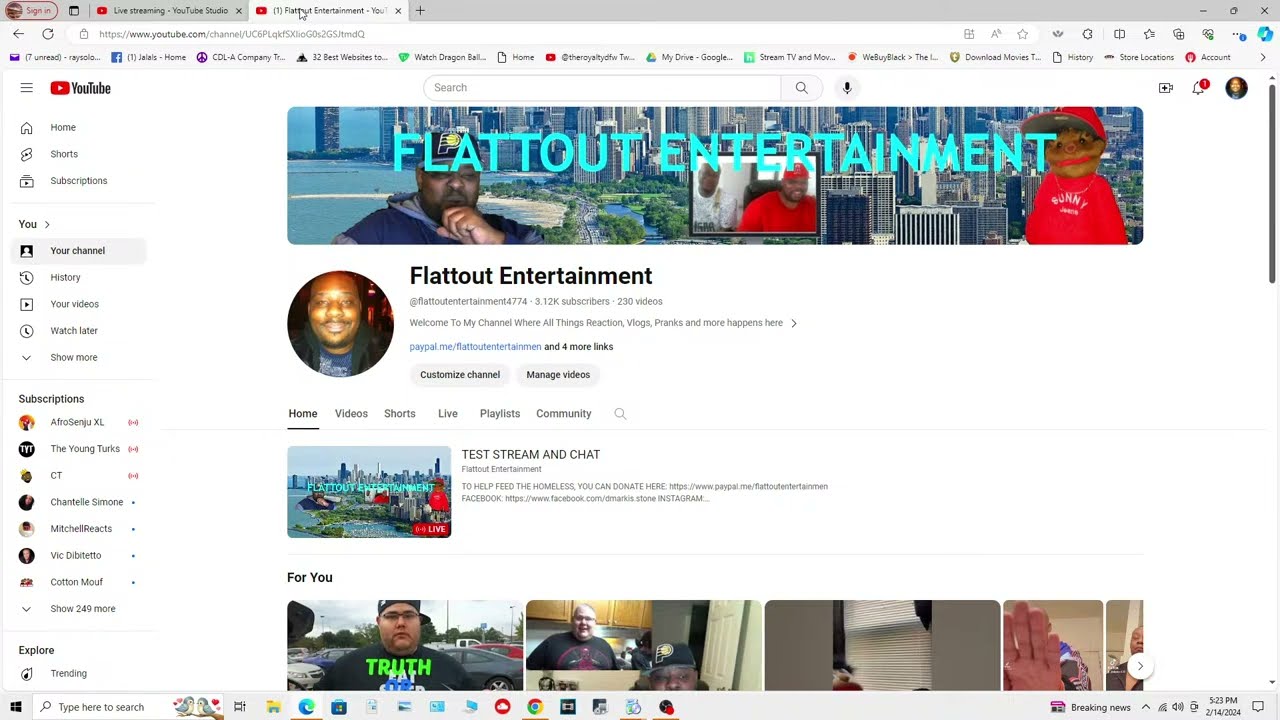Open the channel Videos tab
Image resolution: width=1280 pixels, height=720 pixels.
(351, 414)
